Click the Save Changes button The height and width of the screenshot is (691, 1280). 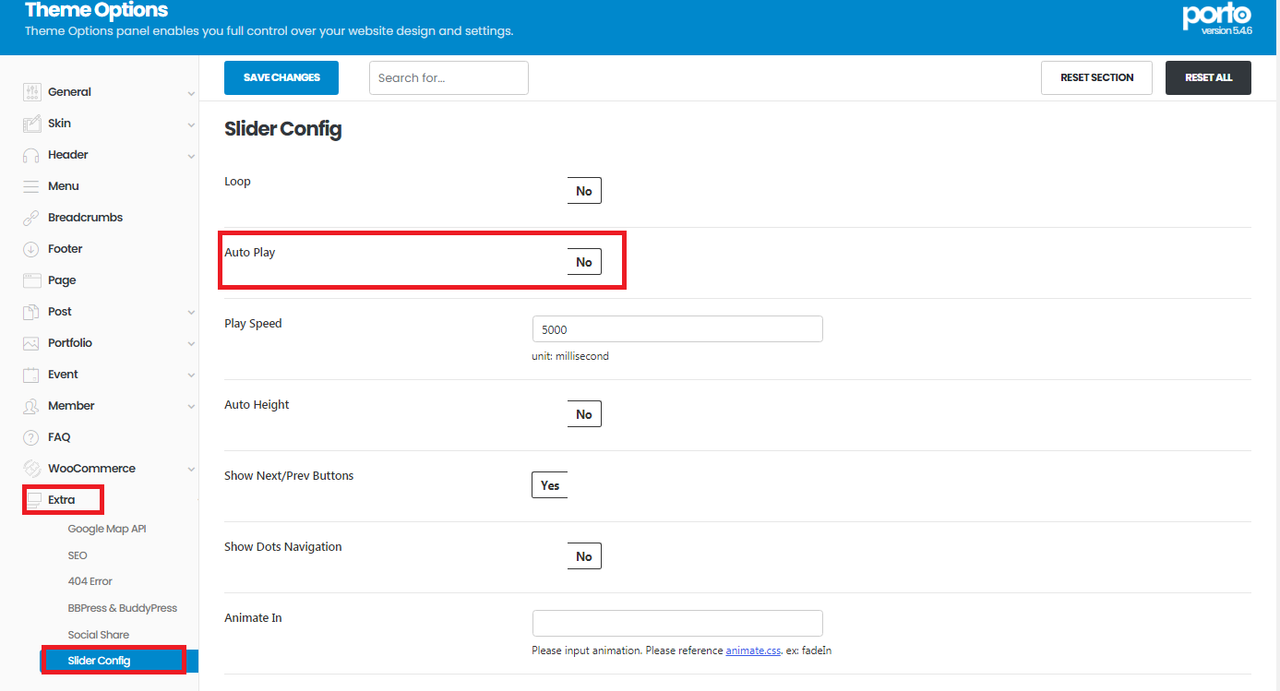[x=281, y=78]
